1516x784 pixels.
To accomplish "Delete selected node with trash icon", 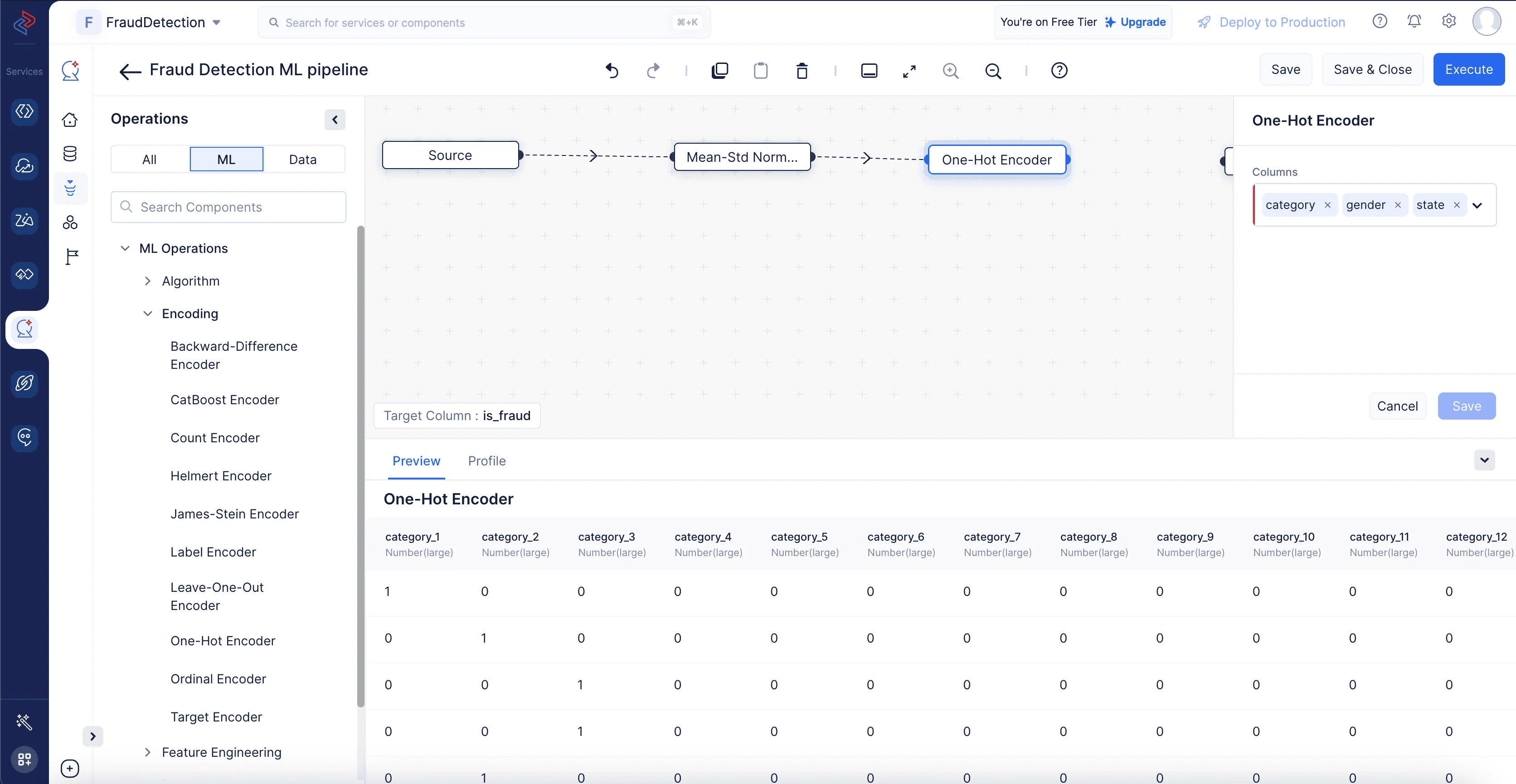I will tap(802, 71).
